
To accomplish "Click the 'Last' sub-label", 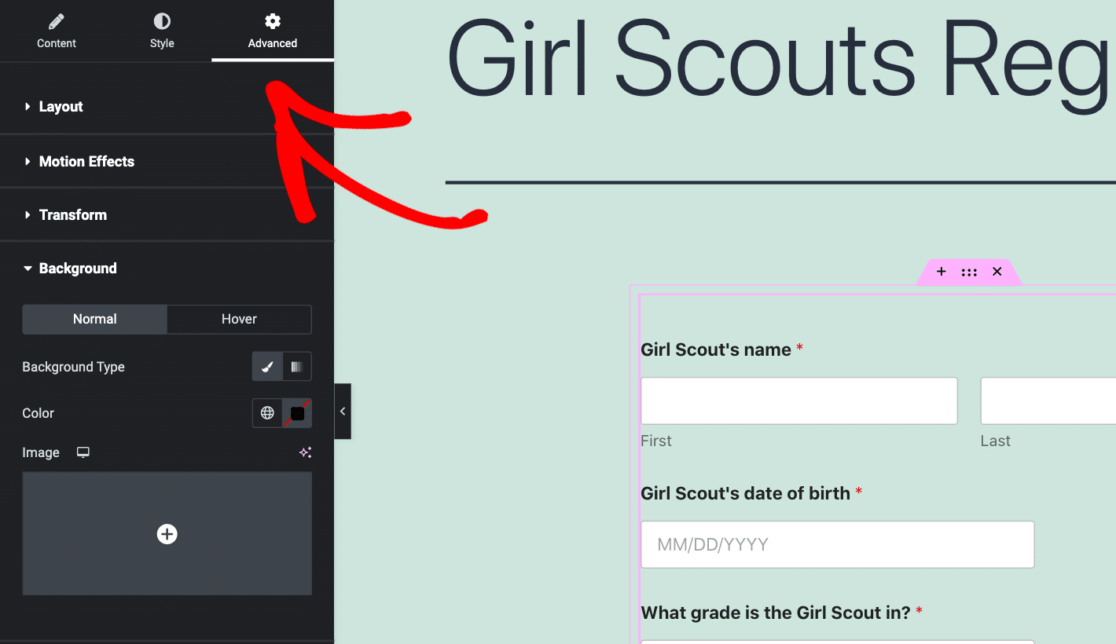I will [995, 441].
